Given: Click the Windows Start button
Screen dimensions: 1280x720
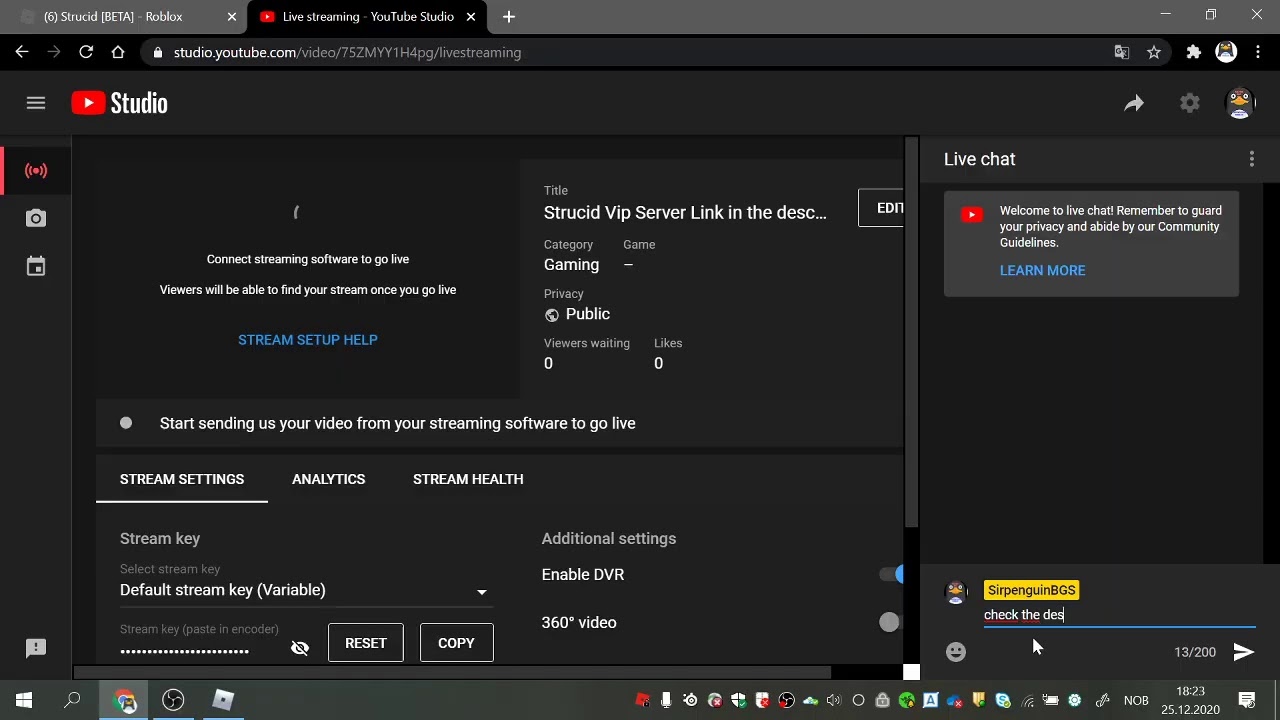Looking at the screenshot, I should (24, 700).
